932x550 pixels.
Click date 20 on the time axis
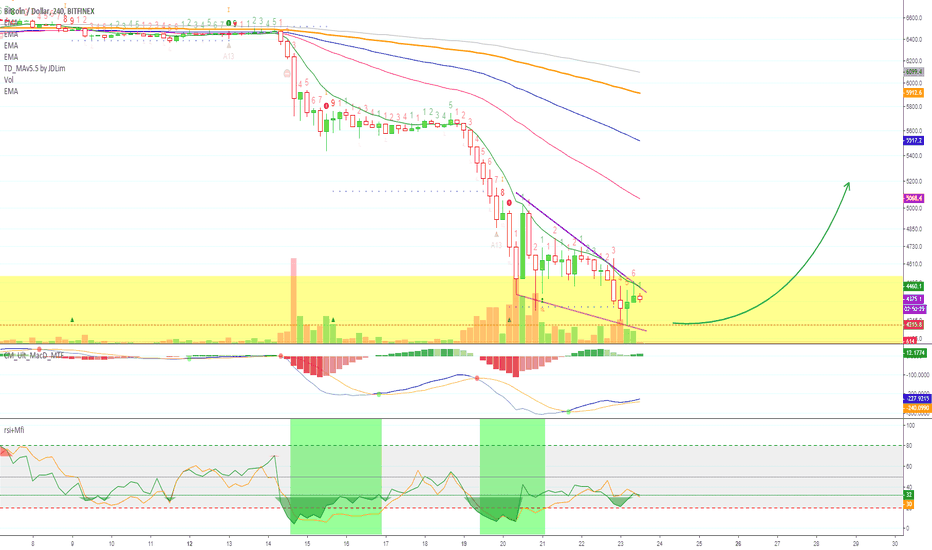(x=503, y=543)
